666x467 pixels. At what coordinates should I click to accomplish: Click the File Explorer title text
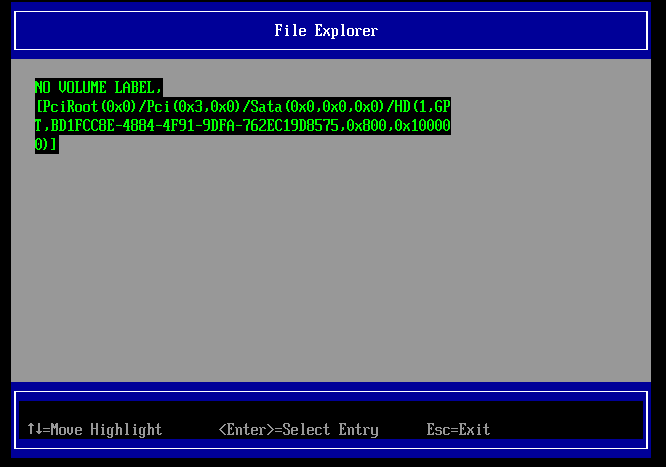326,31
